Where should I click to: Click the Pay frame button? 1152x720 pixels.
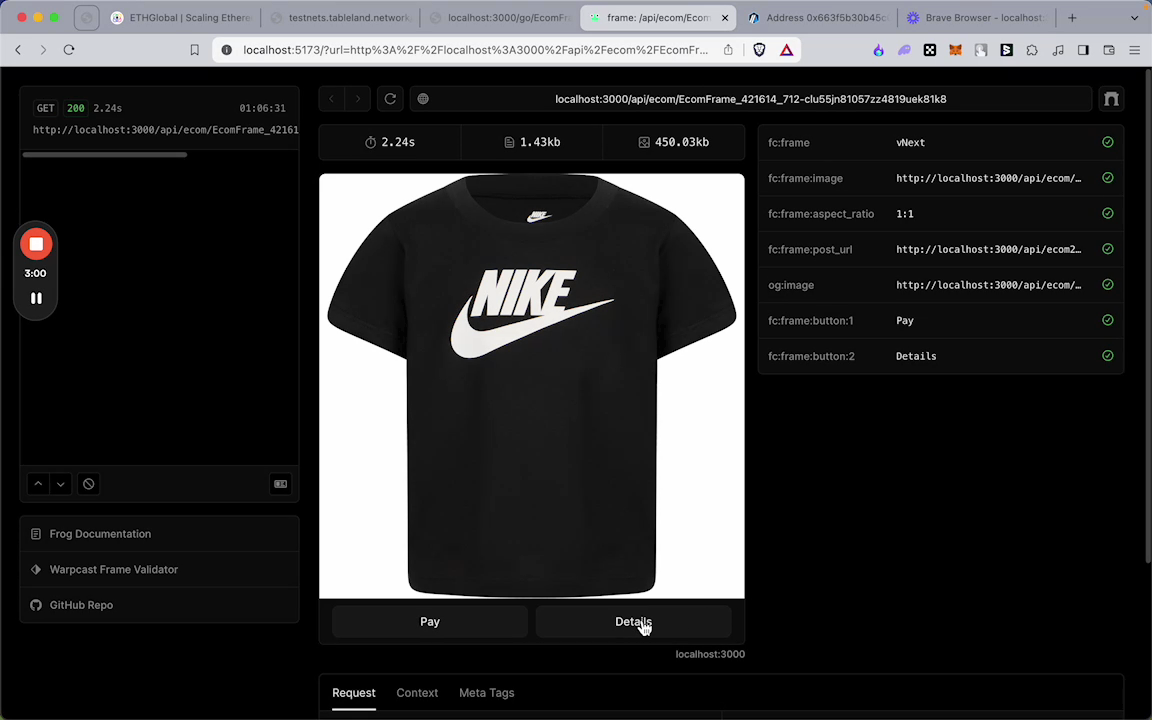(430, 622)
